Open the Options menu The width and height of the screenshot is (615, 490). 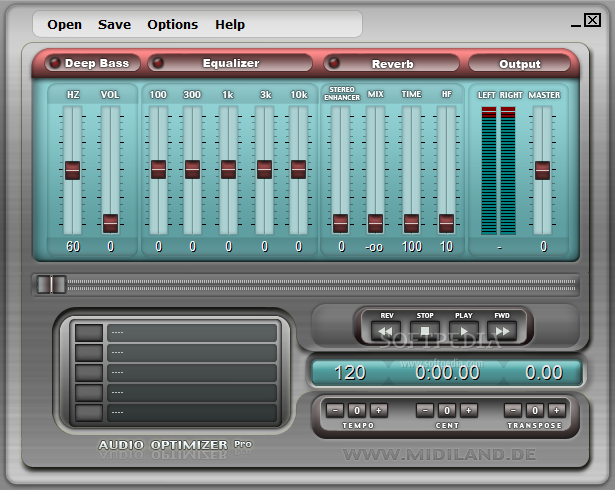(173, 25)
